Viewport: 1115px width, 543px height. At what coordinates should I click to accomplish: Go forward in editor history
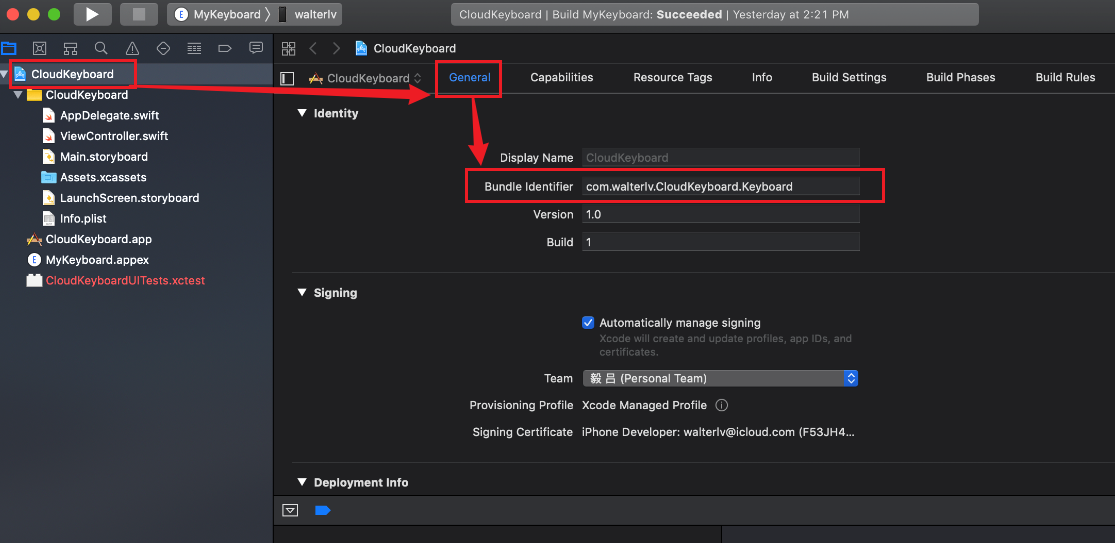point(336,48)
